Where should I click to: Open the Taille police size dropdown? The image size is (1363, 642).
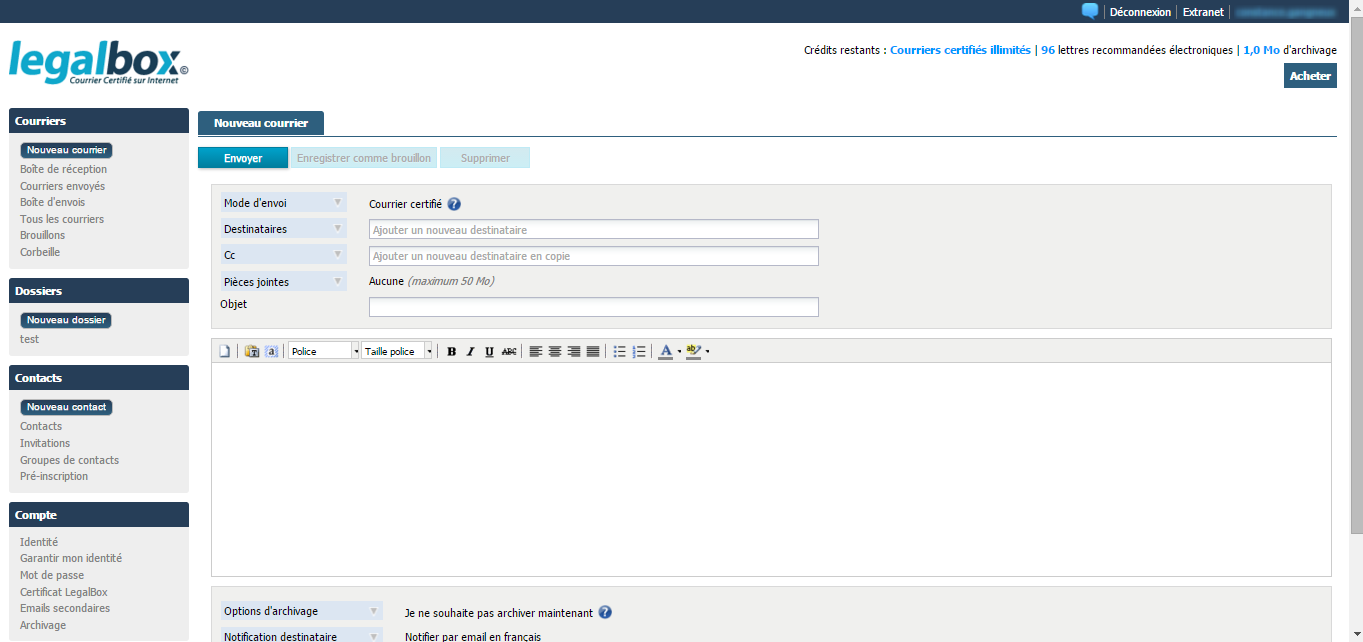click(398, 351)
